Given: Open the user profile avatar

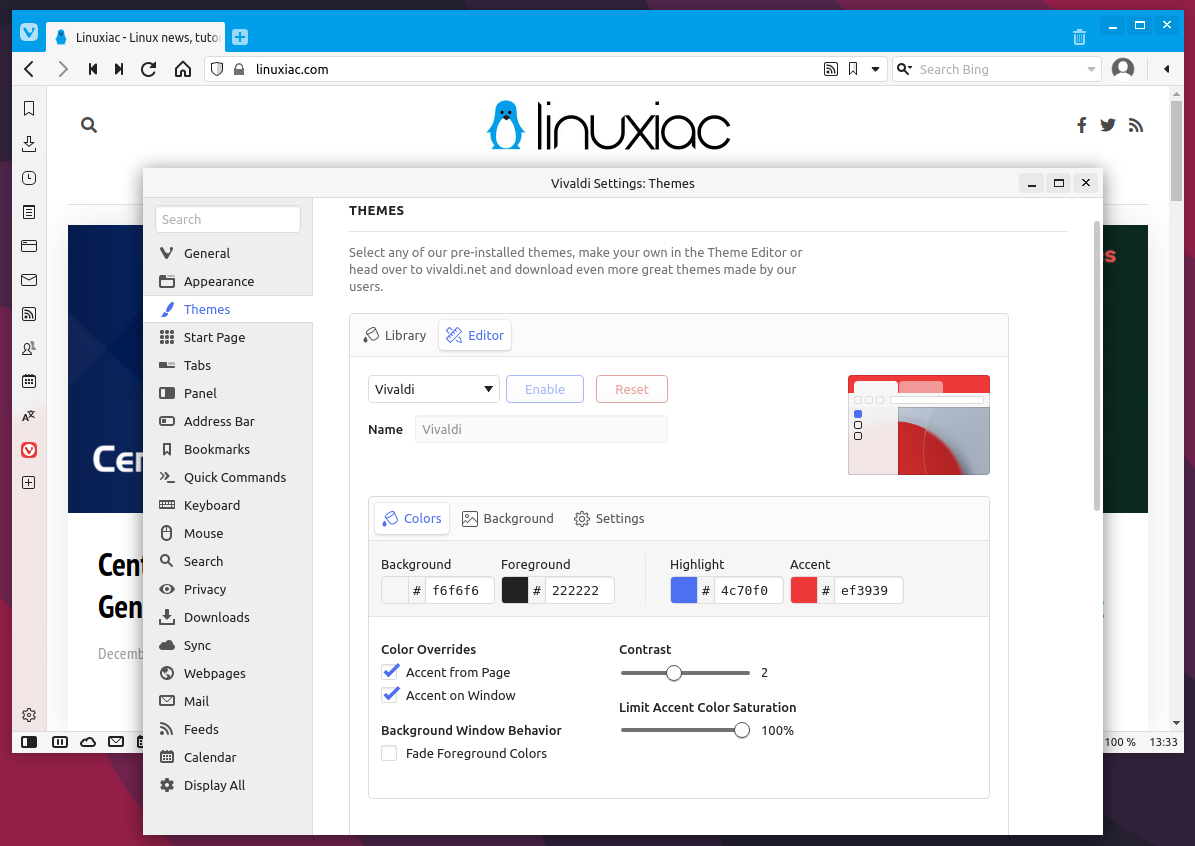Looking at the screenshot, I should coord(1123,69).
